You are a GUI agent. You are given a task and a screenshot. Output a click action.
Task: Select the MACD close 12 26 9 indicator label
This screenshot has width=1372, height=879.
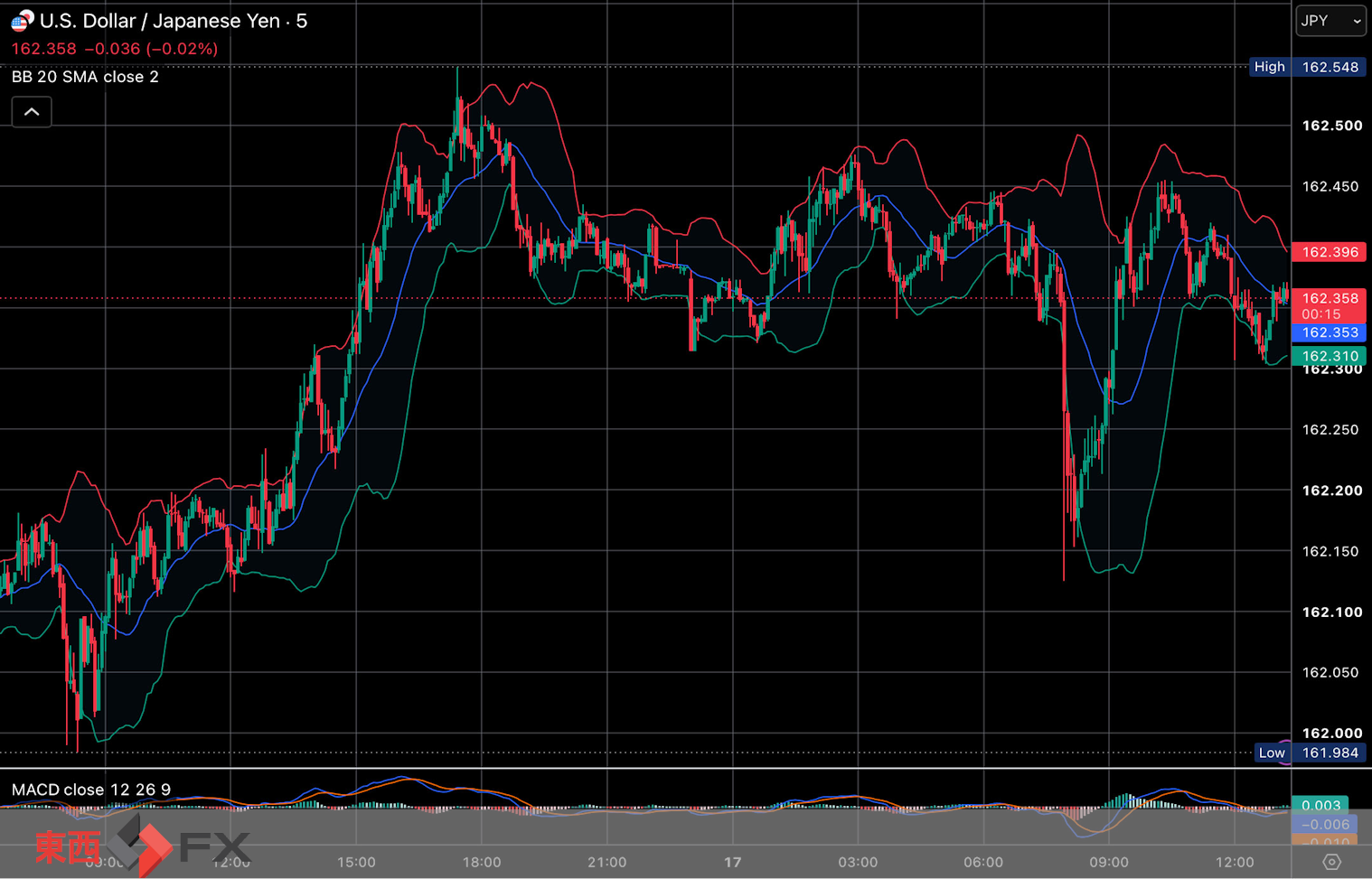click(91, 790)
